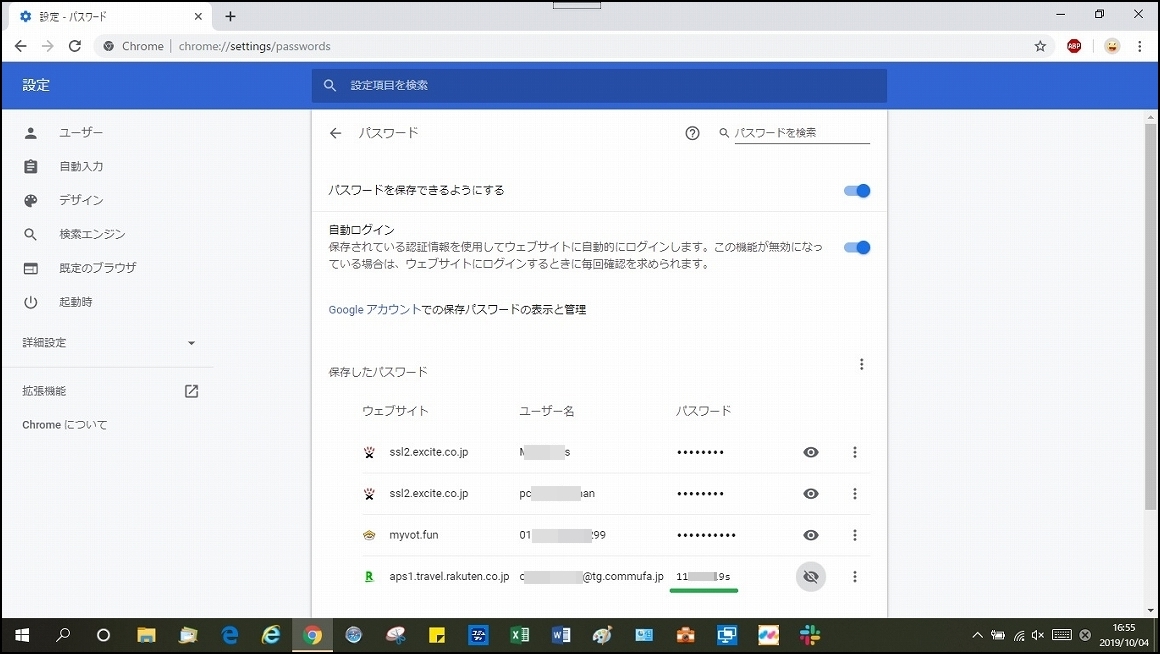The height and width of the screenshot is (654, 1160).
Task: Close the 設定 - パスワード tab
Action: tap(198, 16)
